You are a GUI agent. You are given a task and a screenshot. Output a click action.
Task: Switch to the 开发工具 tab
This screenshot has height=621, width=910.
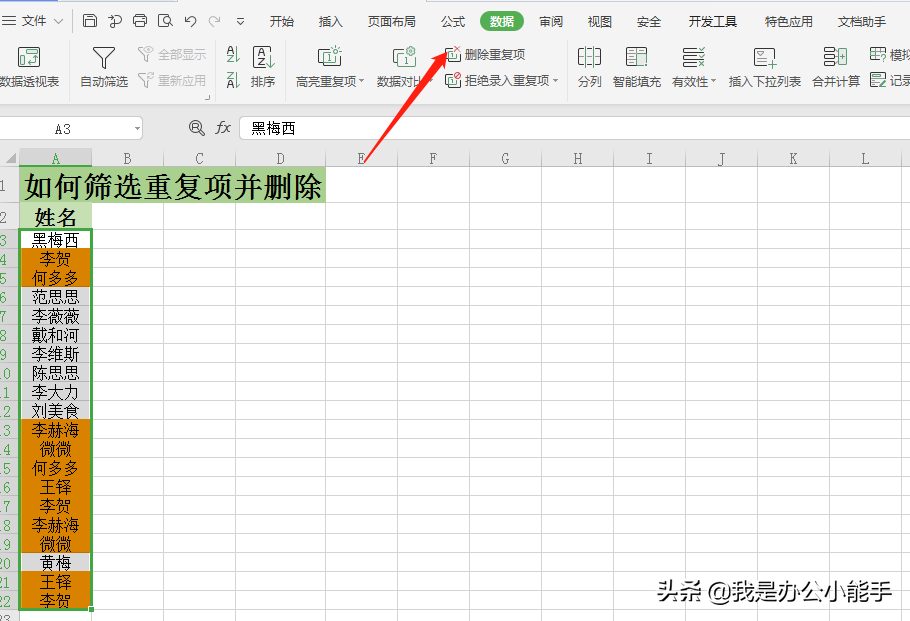pos(713,21)
